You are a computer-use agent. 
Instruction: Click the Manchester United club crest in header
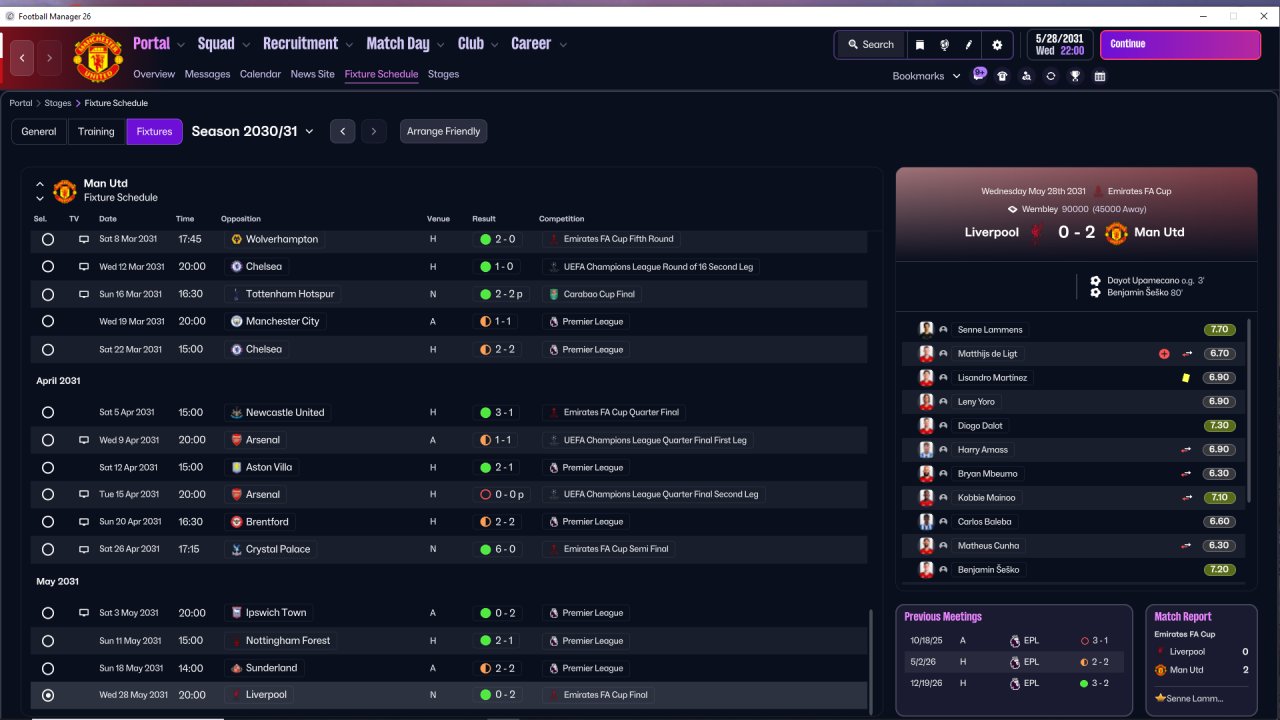coord(98,58)
